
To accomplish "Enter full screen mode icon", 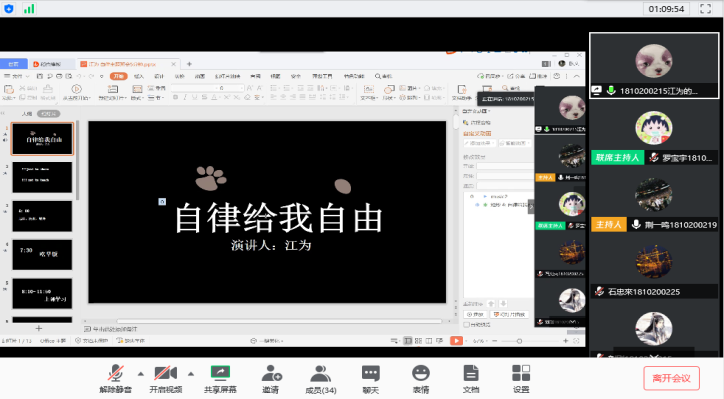I will point(705,8).
